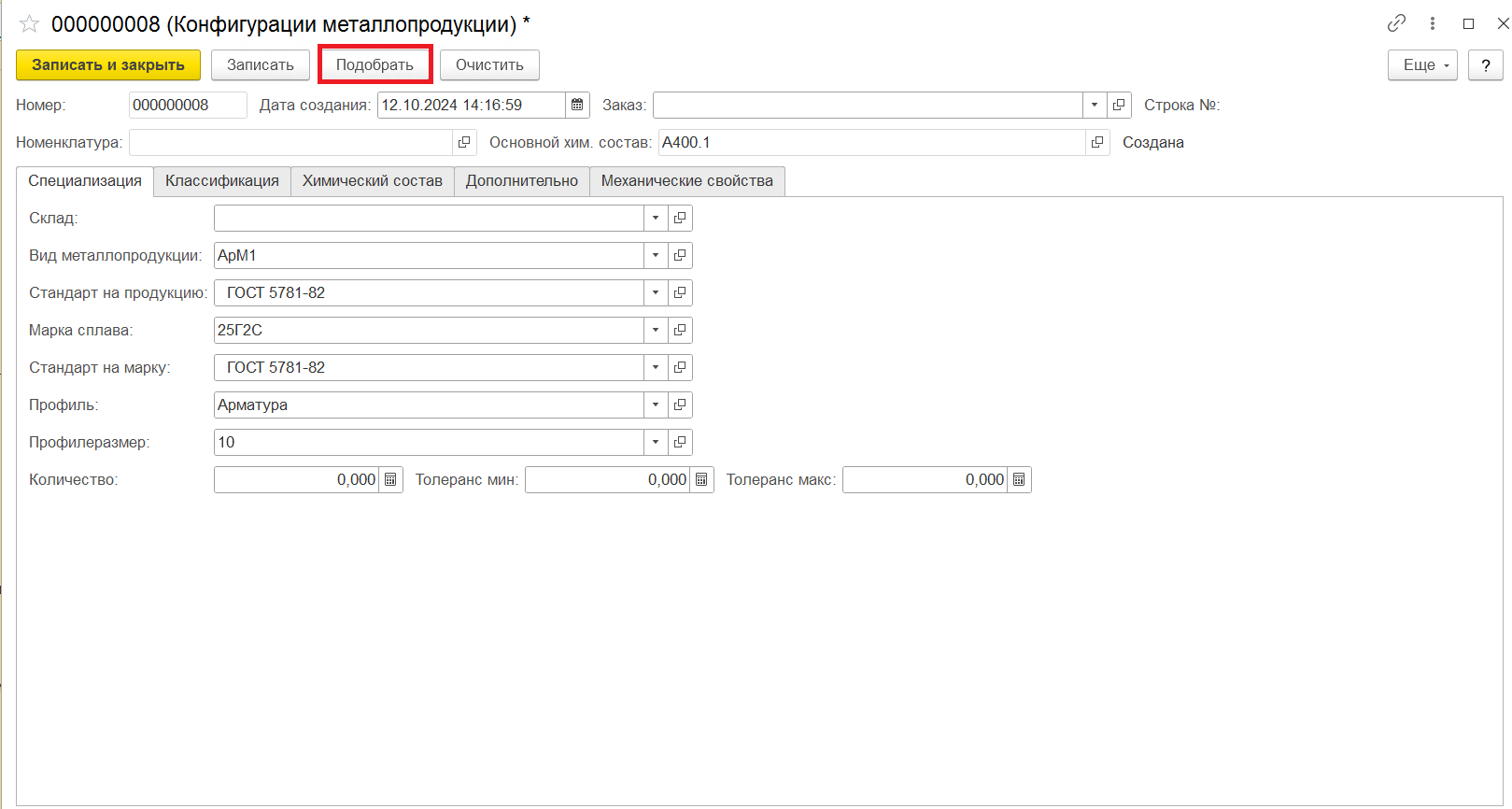Open calculator for the Количество field
This screenshot has width=1512, height=809.
coord(390,479)
